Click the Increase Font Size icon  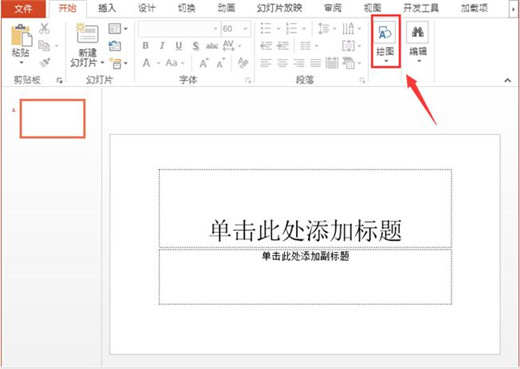pos(204,63)
